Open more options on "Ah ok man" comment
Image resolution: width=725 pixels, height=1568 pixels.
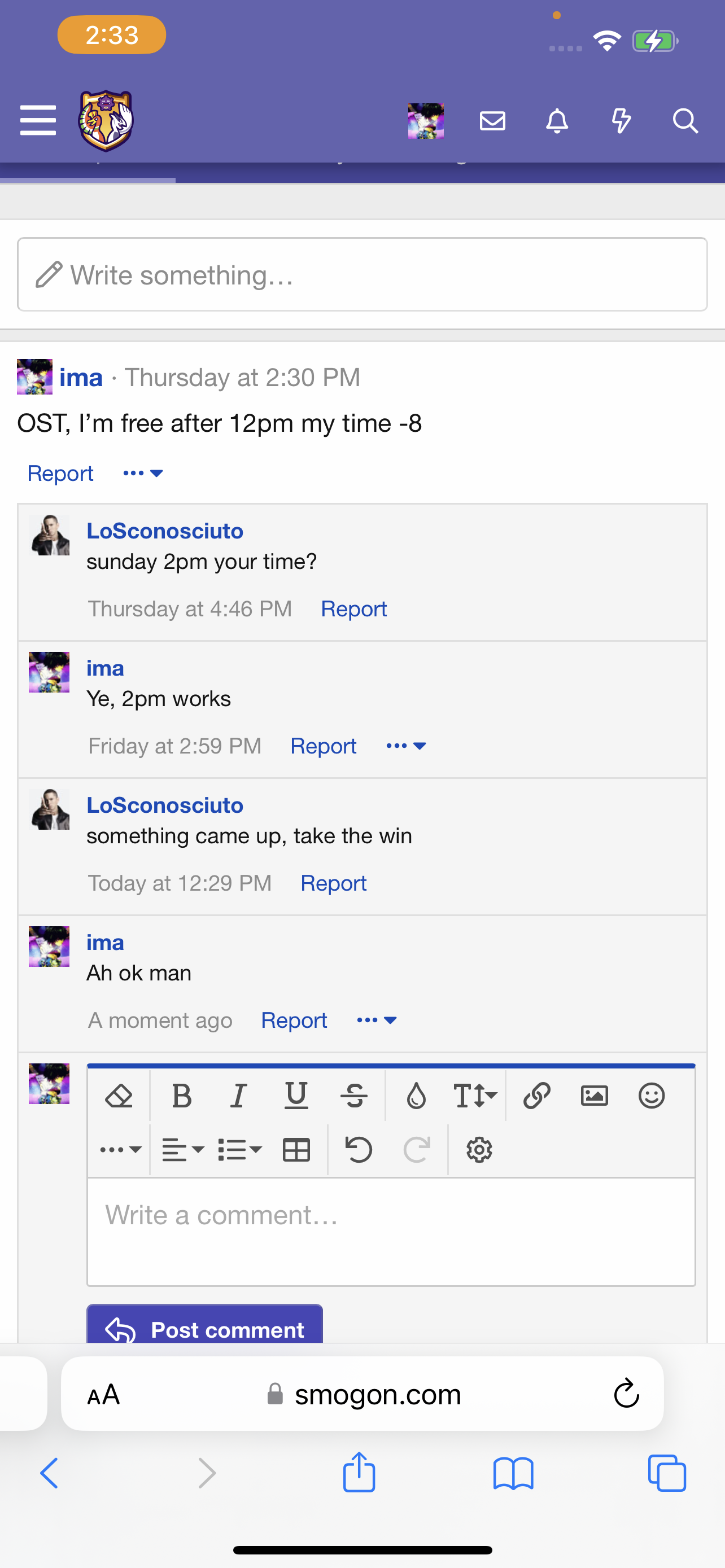[x=377, y=1020]
